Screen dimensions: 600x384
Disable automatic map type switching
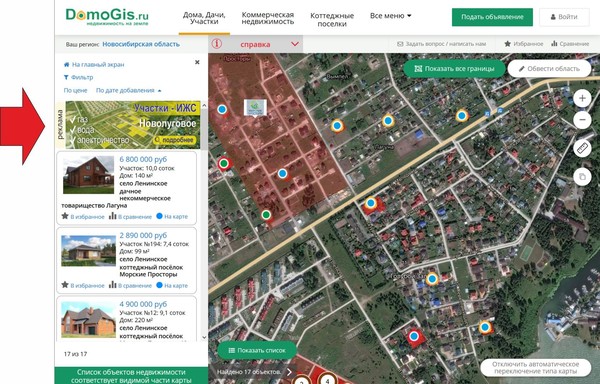pyautogui.click(x=535, y=368)
